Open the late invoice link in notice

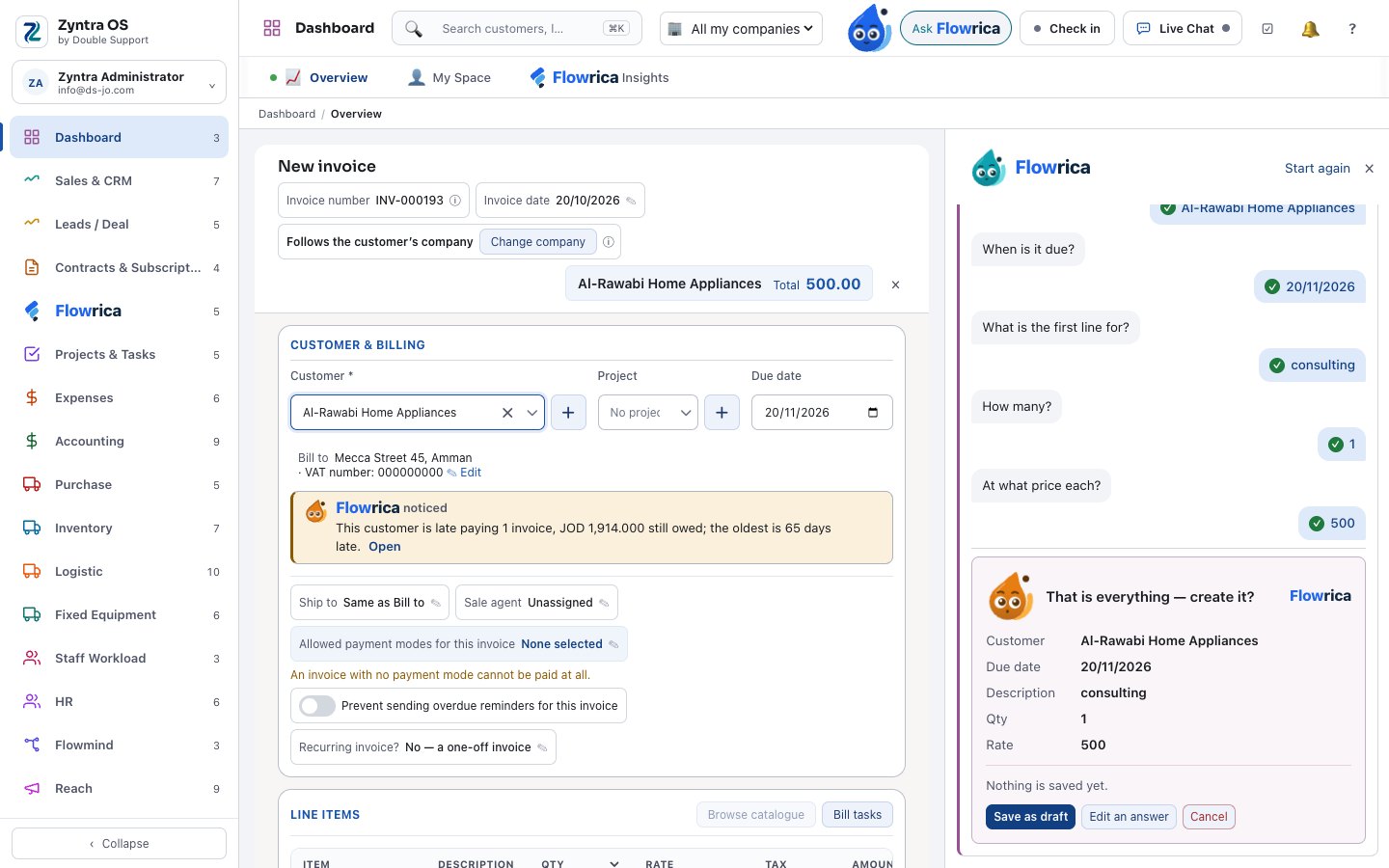click(385, 547)
